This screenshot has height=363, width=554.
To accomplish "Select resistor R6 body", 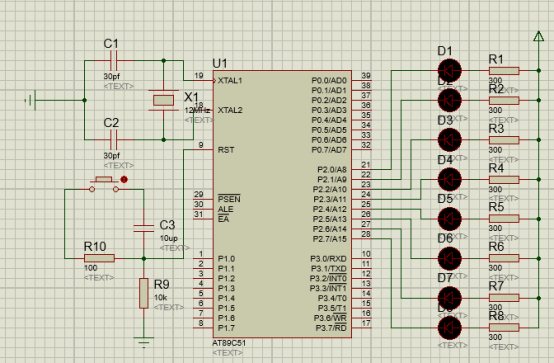I will click(x=504, y=259).
